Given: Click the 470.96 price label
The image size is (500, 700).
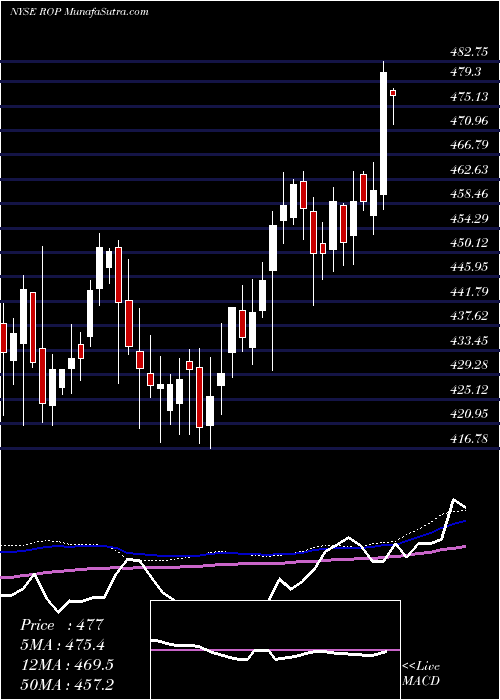Looking at the screenshot, I should tap(469, 121).
